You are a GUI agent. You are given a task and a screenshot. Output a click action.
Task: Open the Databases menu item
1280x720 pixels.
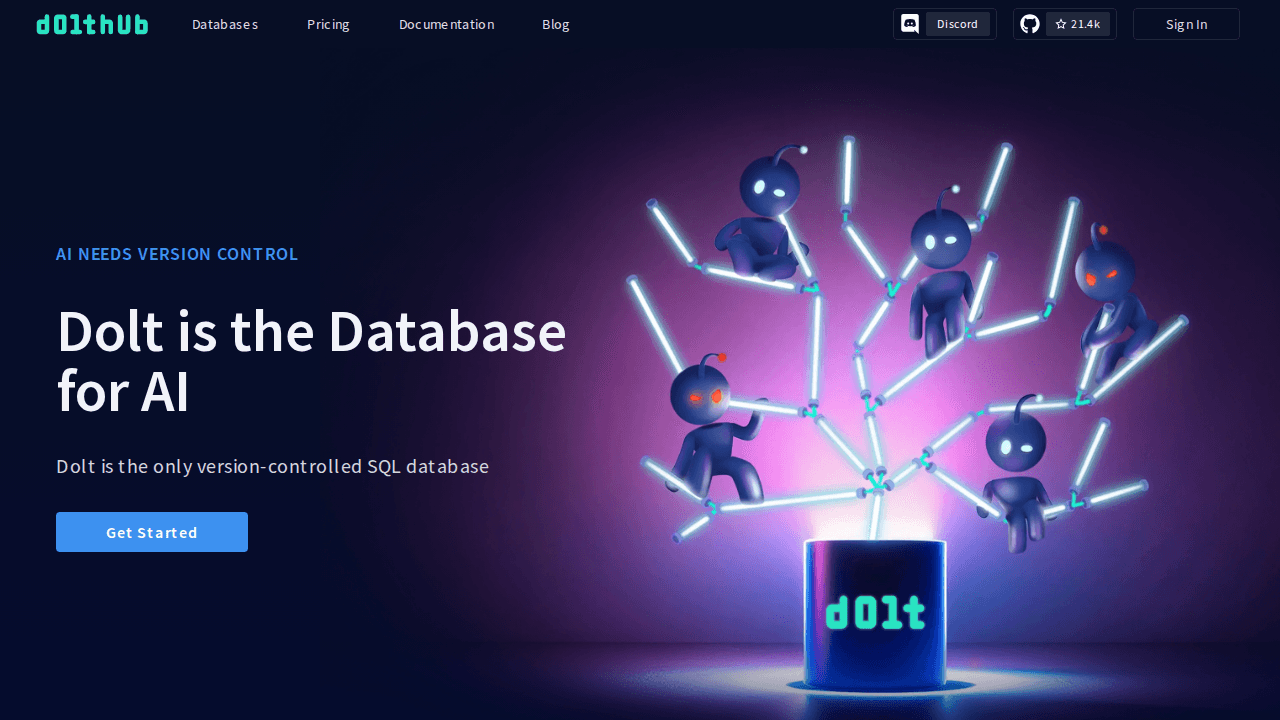click(x=225, y=24)
